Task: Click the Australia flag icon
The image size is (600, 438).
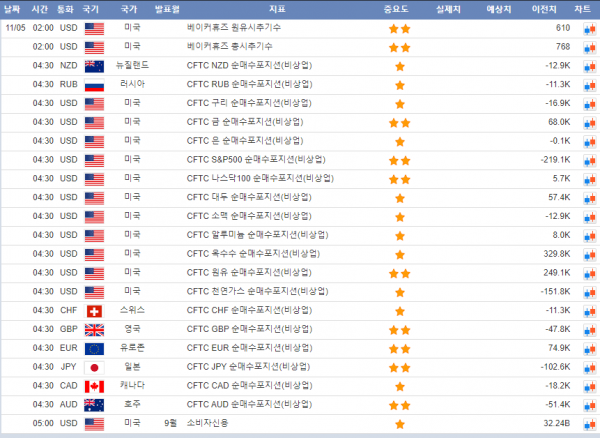Action: click(94, 404)
